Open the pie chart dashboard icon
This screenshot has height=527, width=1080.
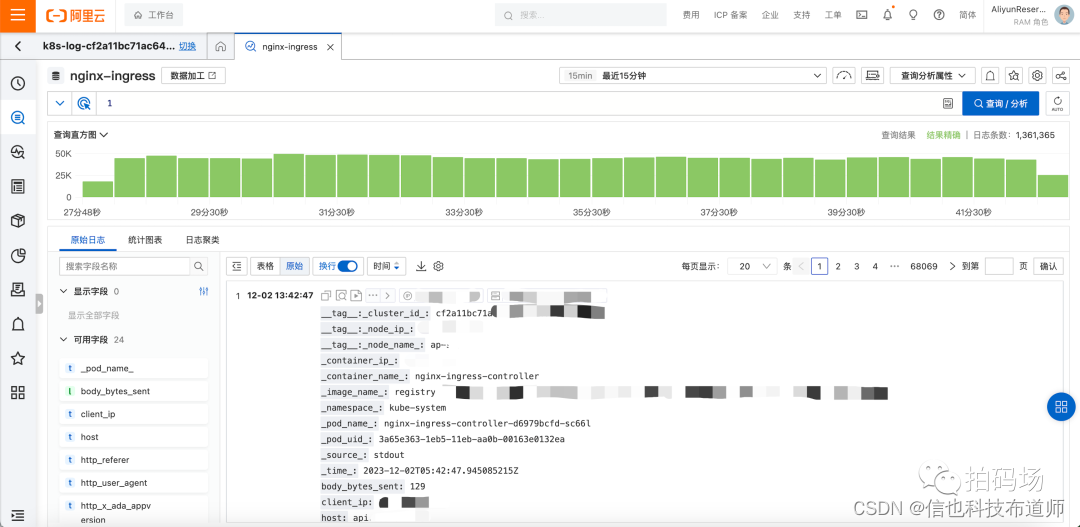click(x=18, y=256)
